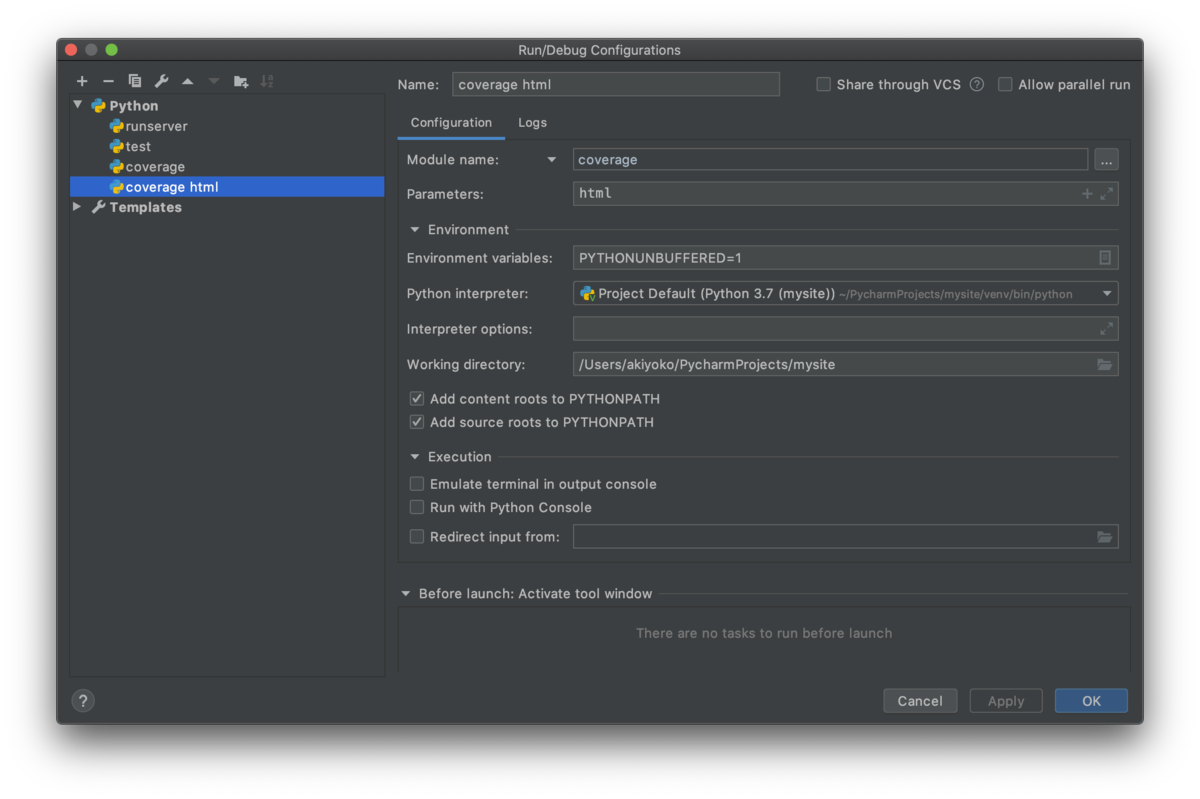1200x799 pixels.
Task: Switch to the Logs tab
Action: tap(532, 123)
